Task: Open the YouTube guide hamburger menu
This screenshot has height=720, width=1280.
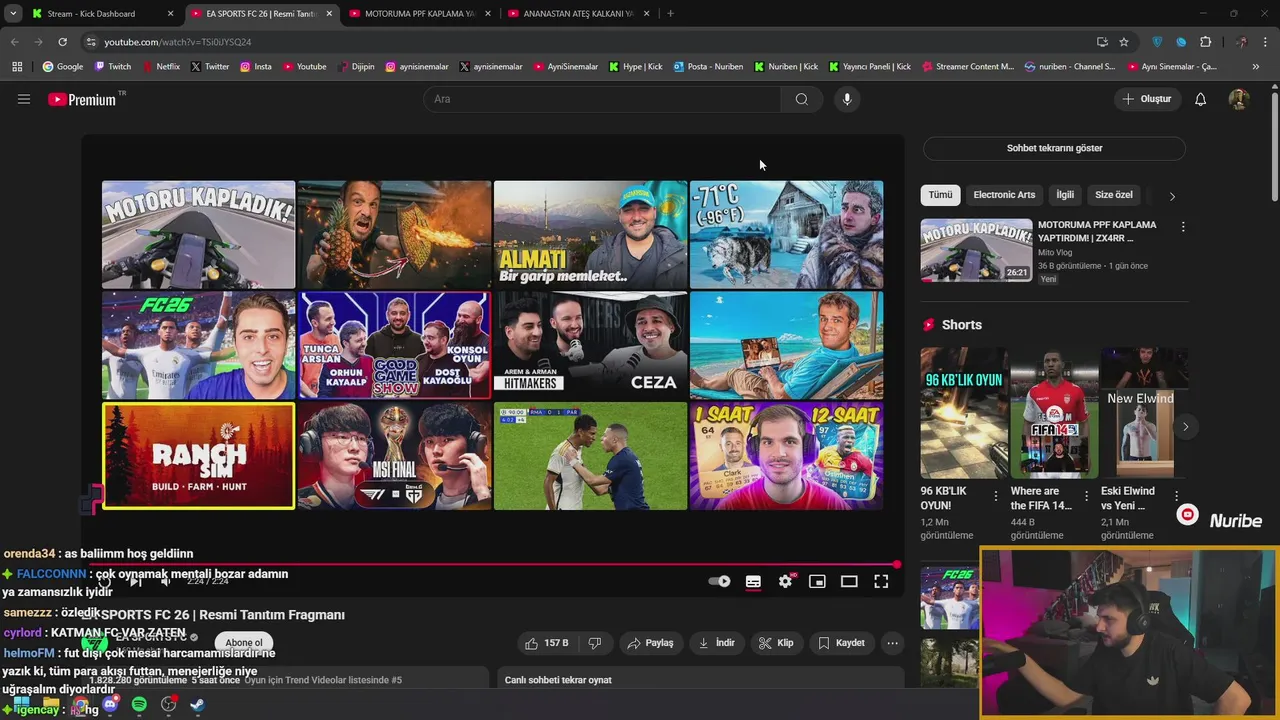Action: tap(24, 99)
